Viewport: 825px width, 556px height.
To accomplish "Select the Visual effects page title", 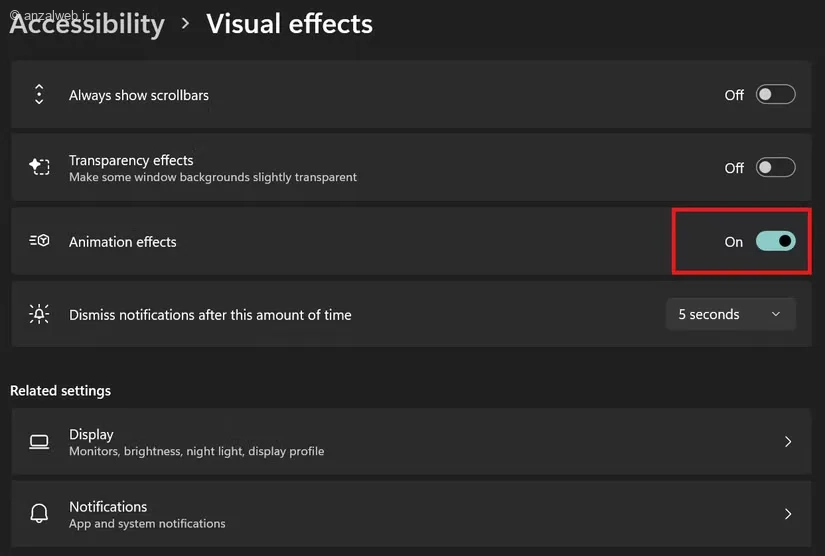I will coord(289,24).
